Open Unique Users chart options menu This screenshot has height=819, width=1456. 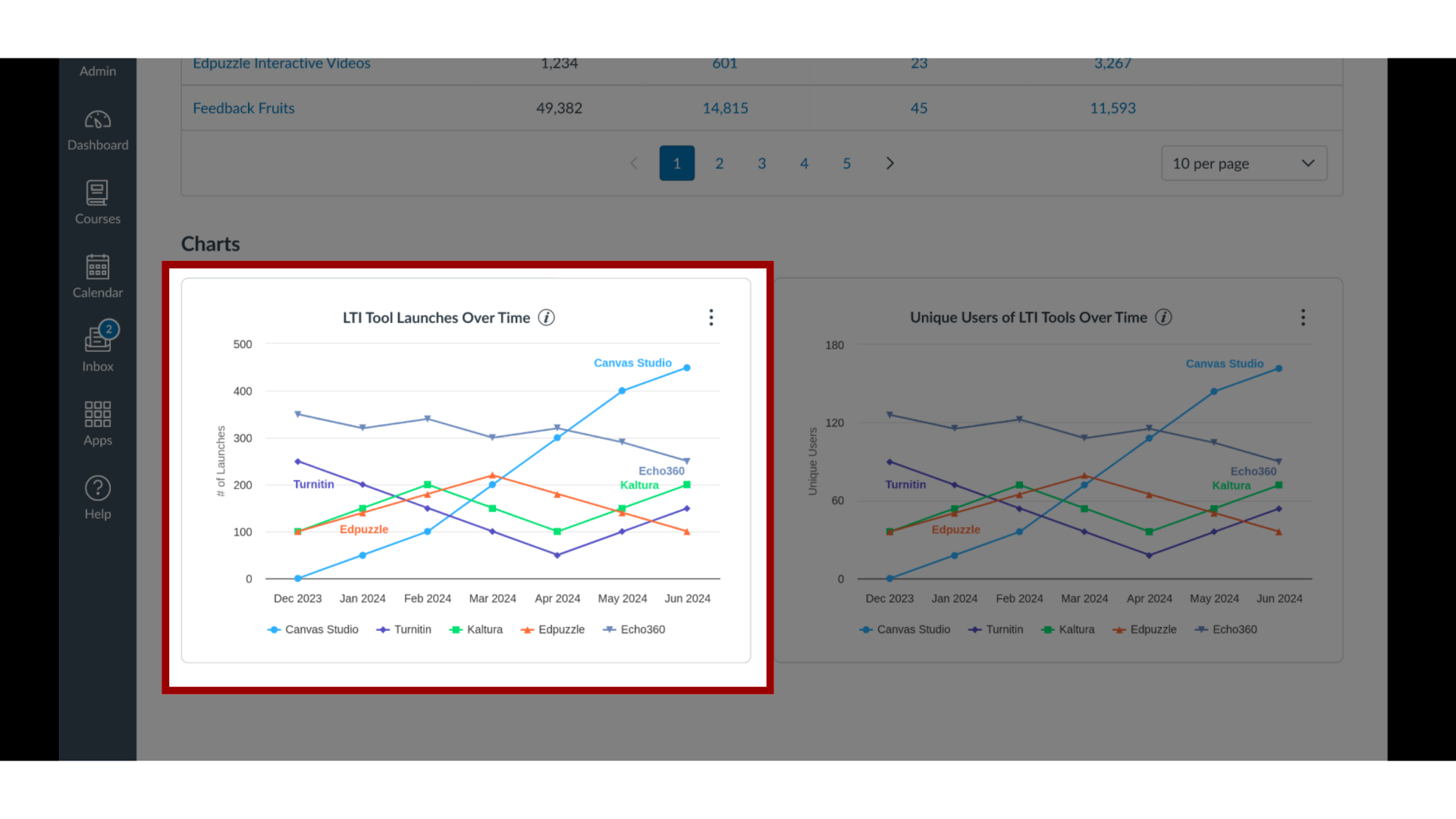(x=1303, y=317)
